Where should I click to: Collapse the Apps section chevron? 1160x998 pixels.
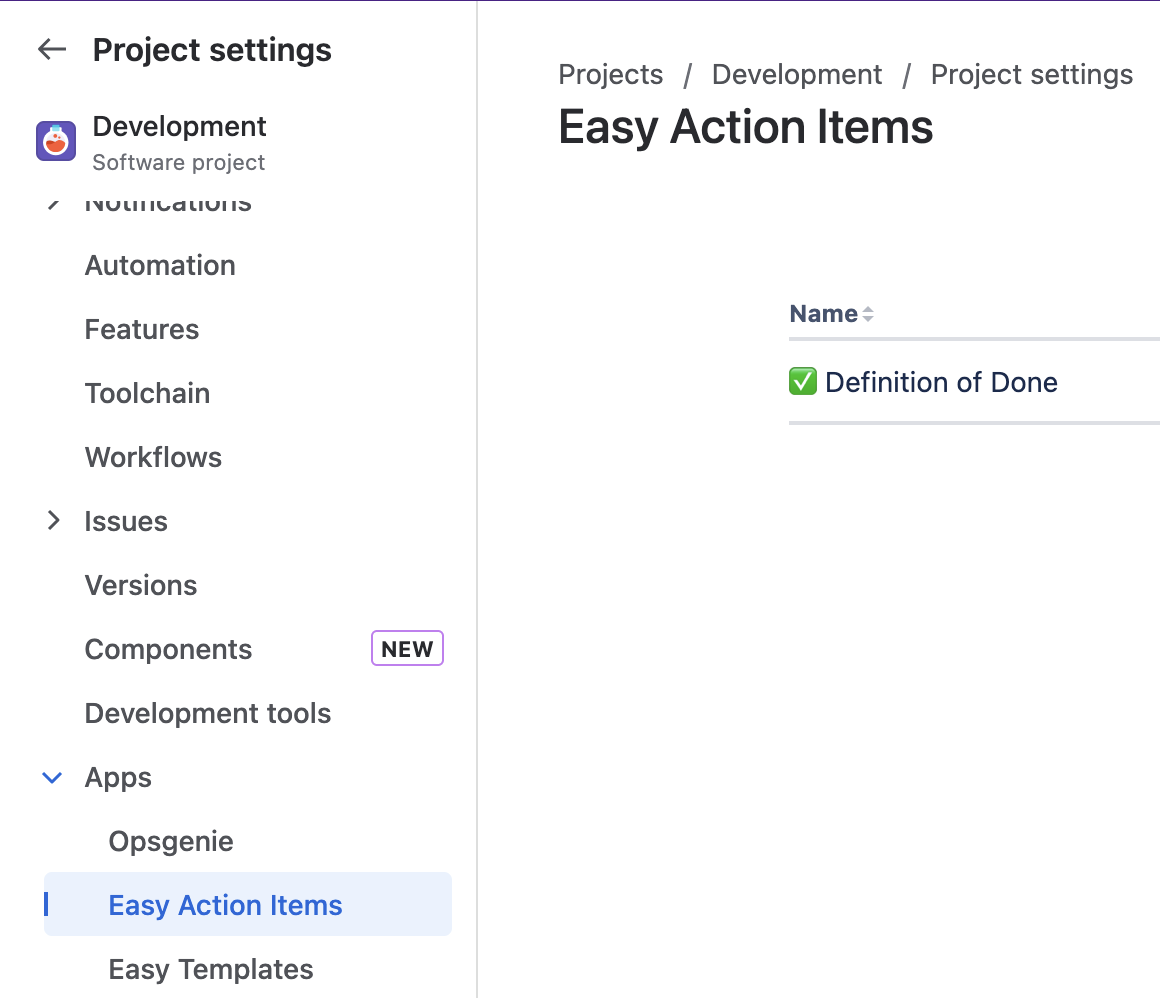tap(53, 778)
